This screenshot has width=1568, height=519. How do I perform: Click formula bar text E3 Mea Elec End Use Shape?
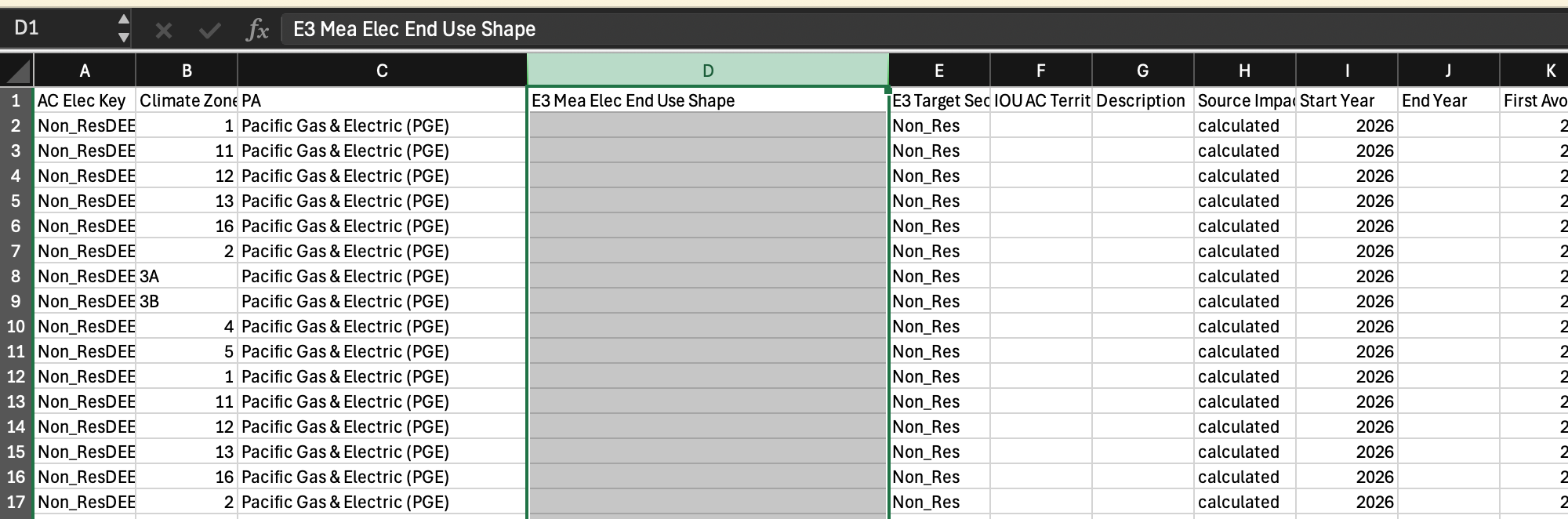(x=414, y=29)
